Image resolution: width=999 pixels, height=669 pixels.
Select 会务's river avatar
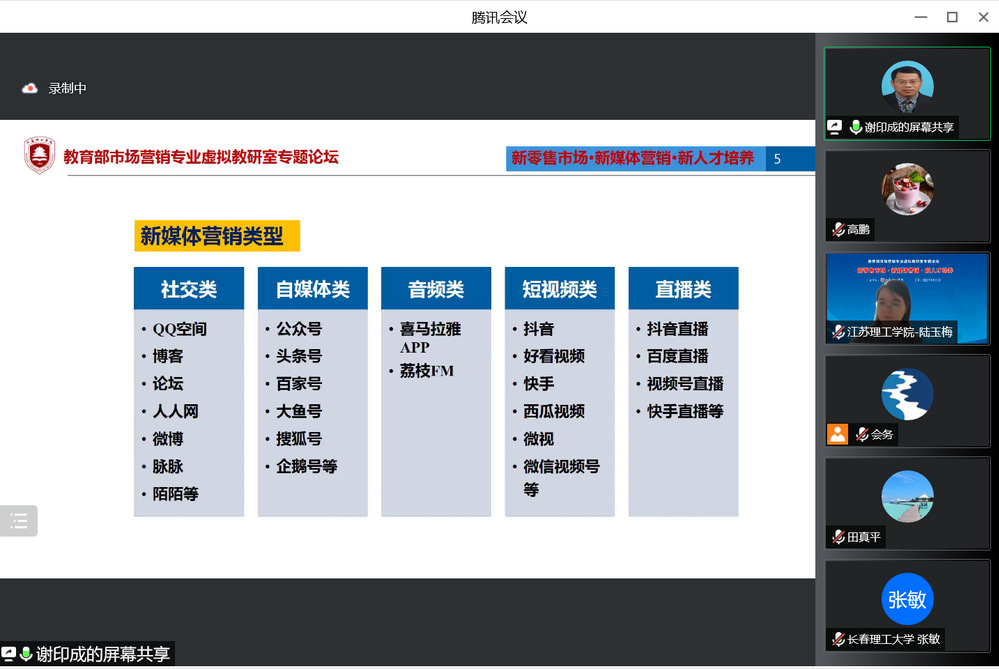coord(907,394)
